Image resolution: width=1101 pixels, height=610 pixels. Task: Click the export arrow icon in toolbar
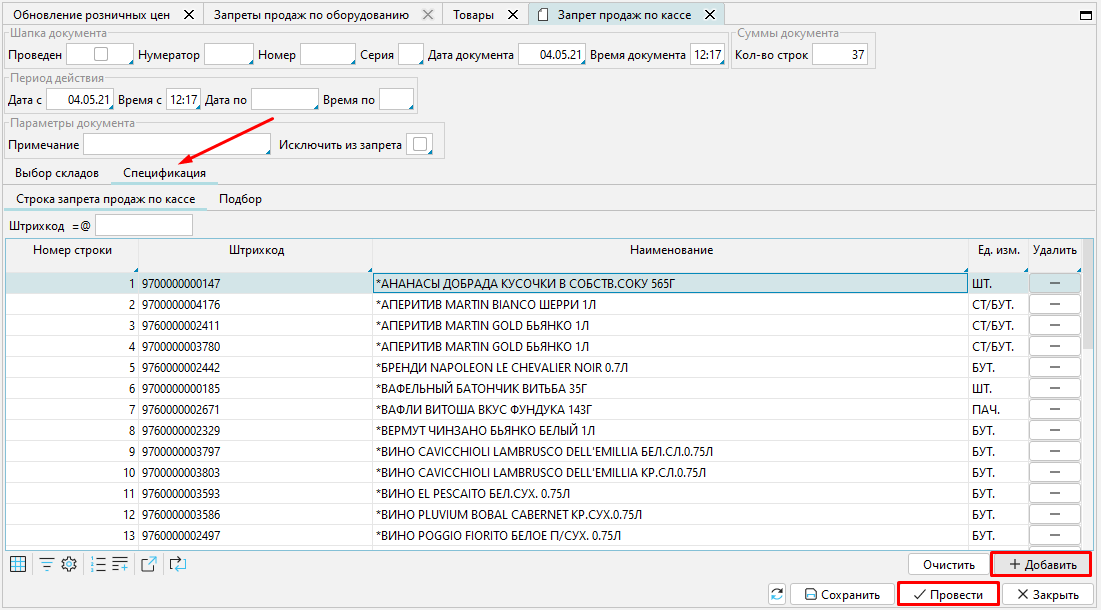(149, 564)
